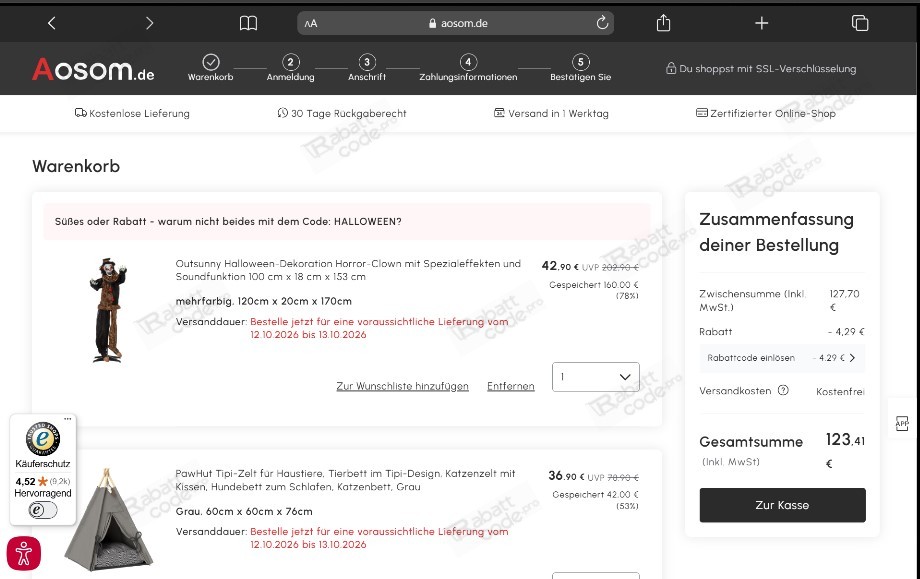Click the Horror-Clown price 42,90 €
This screenshot has width=920, height=579.
(x=560, y=266)
